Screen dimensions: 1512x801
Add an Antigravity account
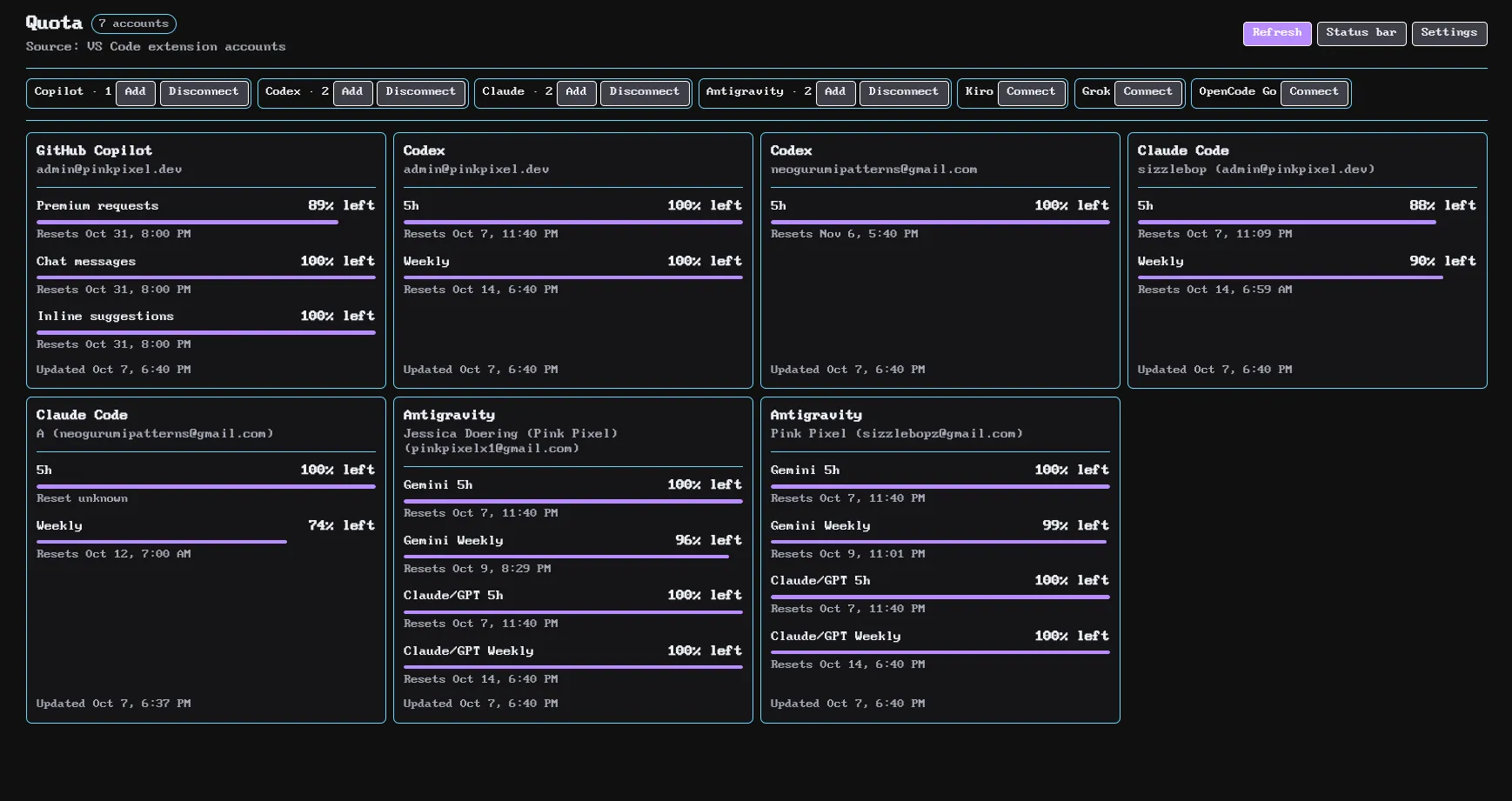click(835, 92)
